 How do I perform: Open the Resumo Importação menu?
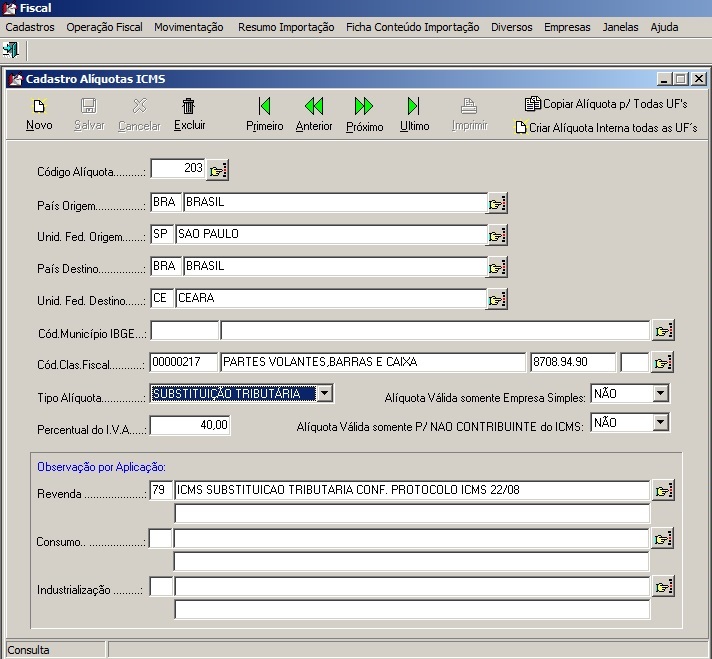(286, 27)
